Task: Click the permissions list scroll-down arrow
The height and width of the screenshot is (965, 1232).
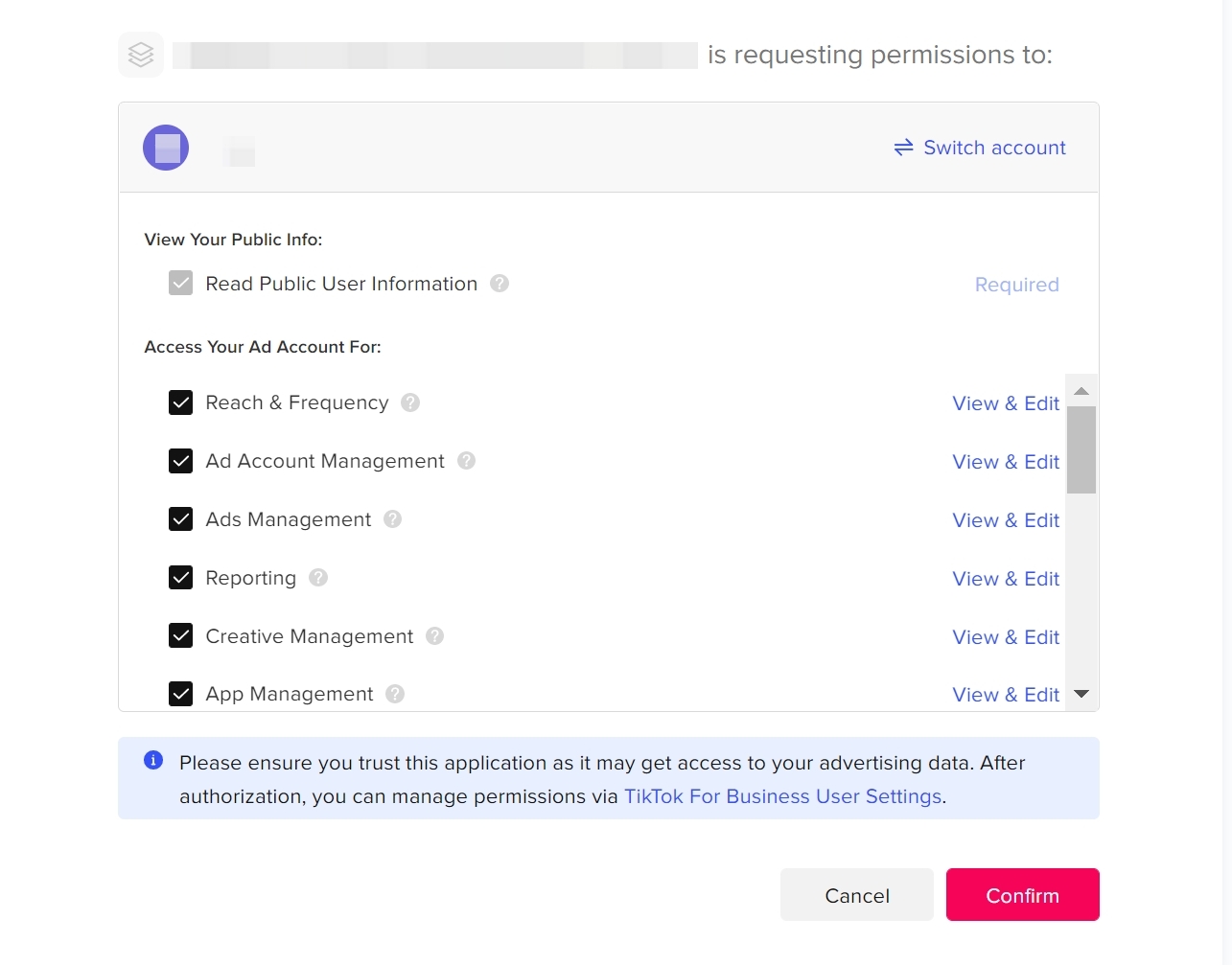Action: pyautogui.click(x=1081, y=694)
